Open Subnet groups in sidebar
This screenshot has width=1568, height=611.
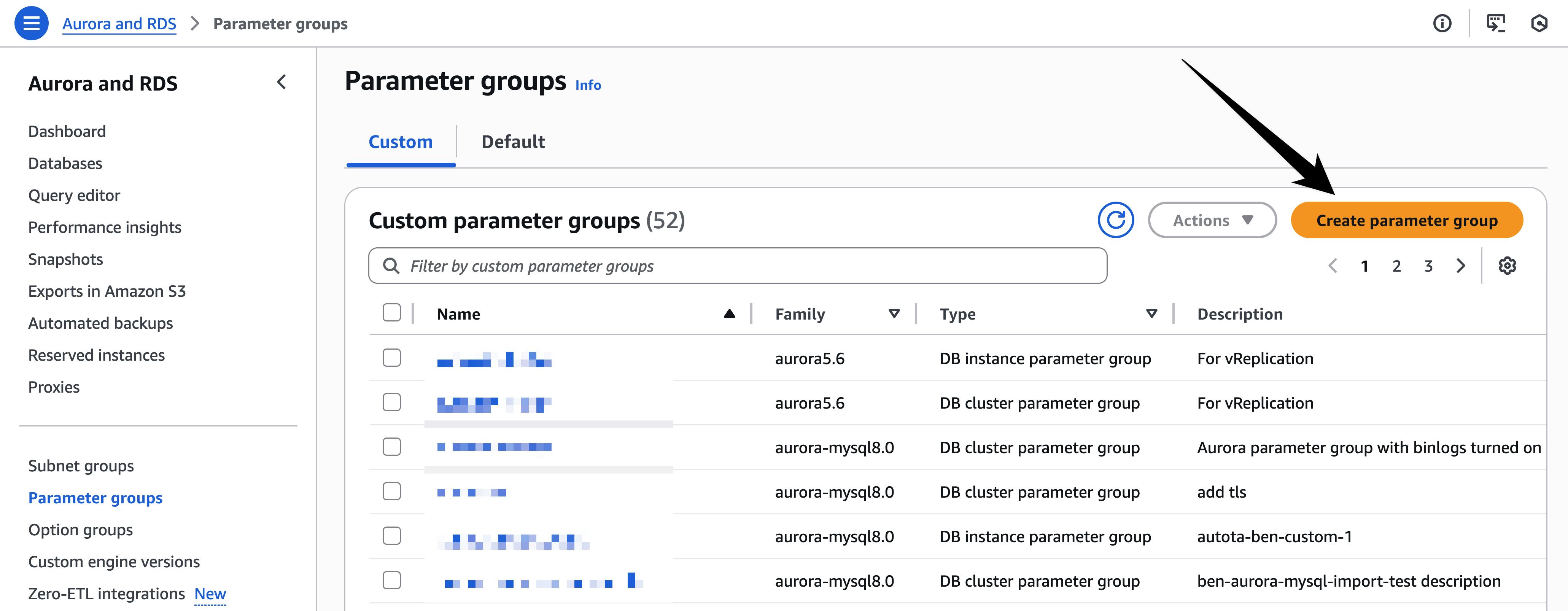pyautogui.click(x=81, y=466)
